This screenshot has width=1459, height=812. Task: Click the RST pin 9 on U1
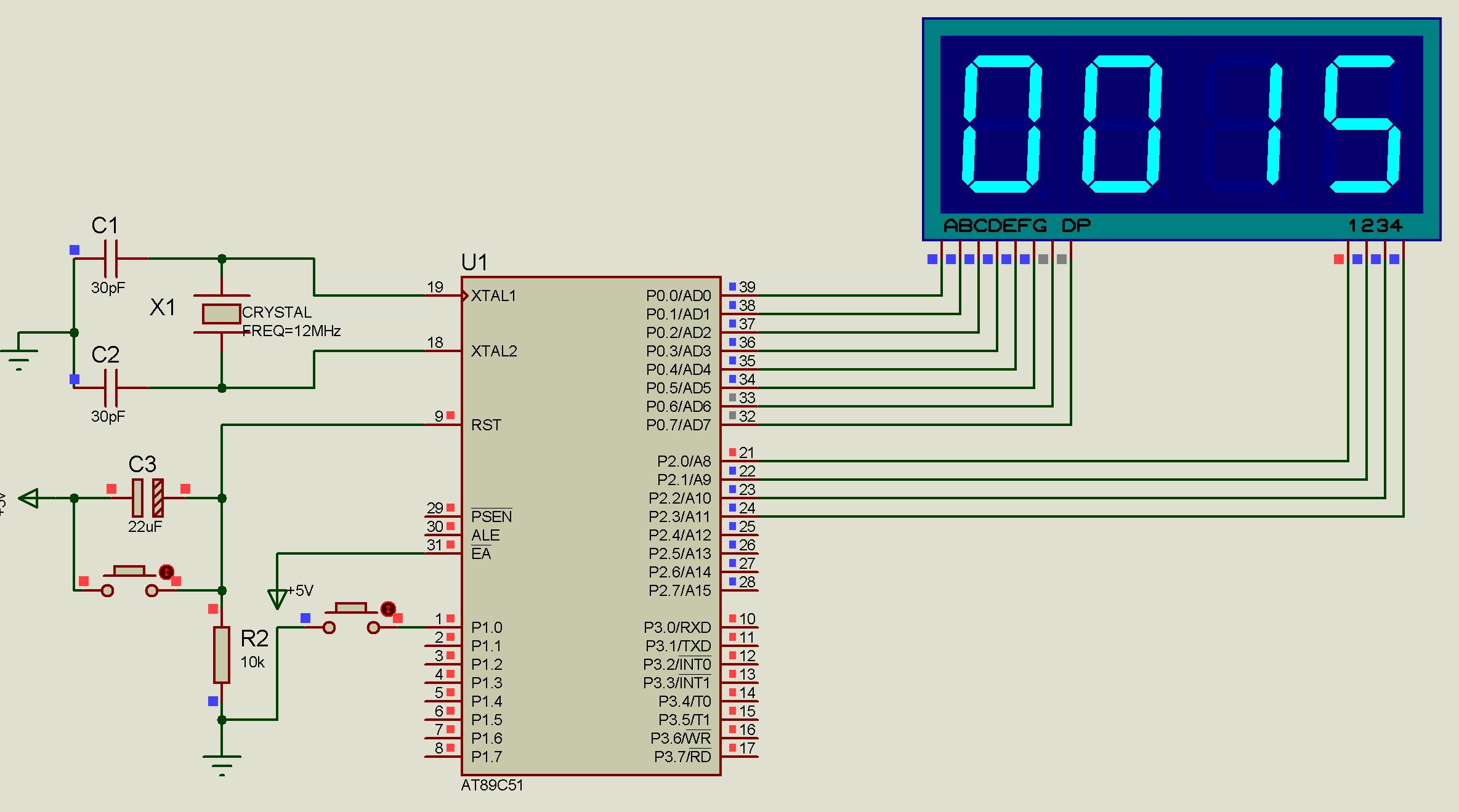click(443, 424)
